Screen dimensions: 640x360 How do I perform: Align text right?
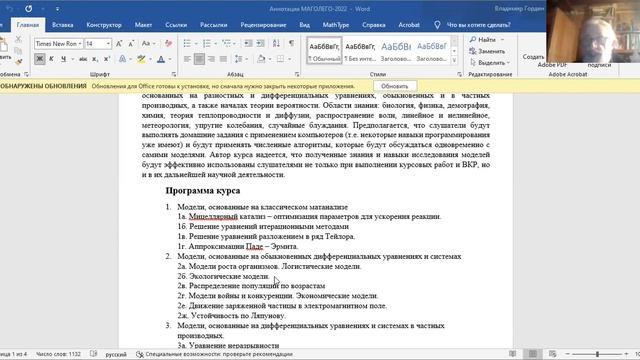tap(211, 59)
